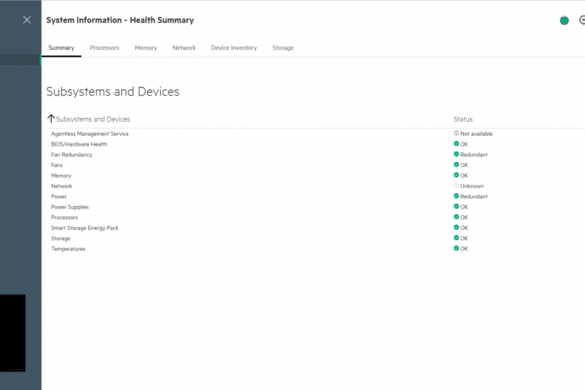
Task: Click the Network Unknown status text
Action: (x=472, y=186)
